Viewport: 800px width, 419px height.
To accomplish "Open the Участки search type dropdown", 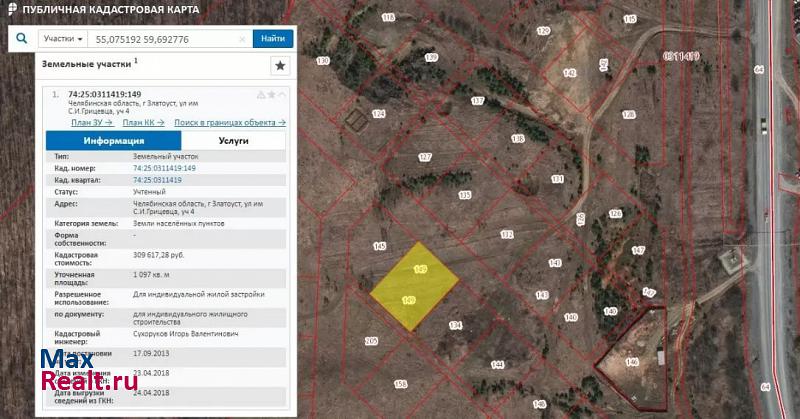I will (x=63, y=39).
